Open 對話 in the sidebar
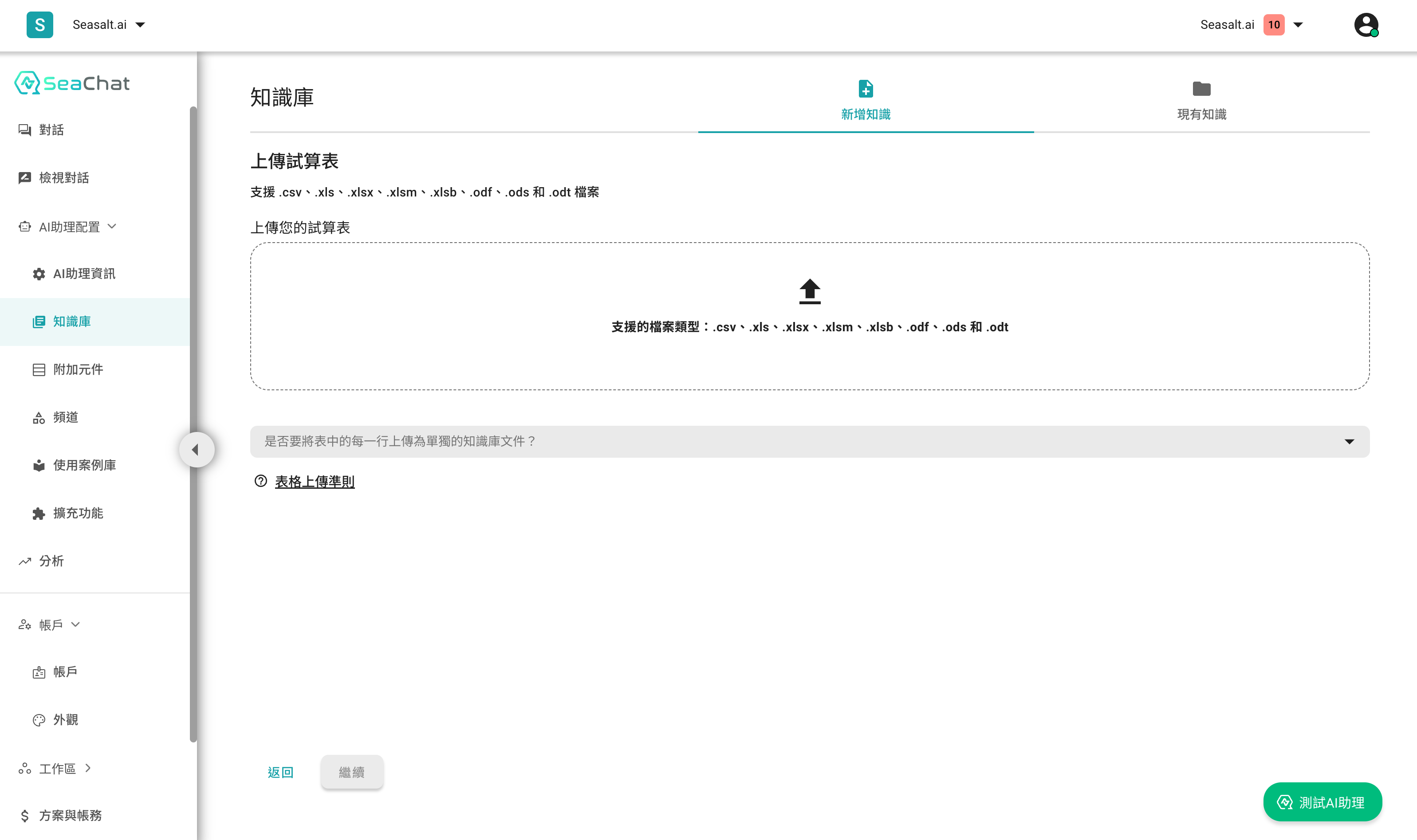 pyautogui.click(x=95, y=130)
